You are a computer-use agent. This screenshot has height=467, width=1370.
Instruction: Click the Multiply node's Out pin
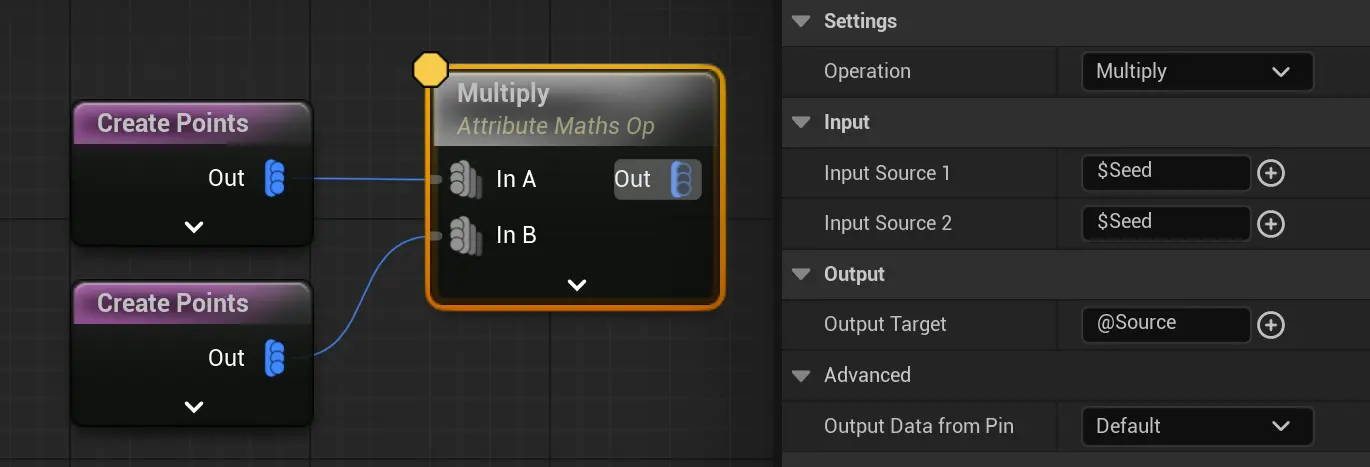coord(681,179)
